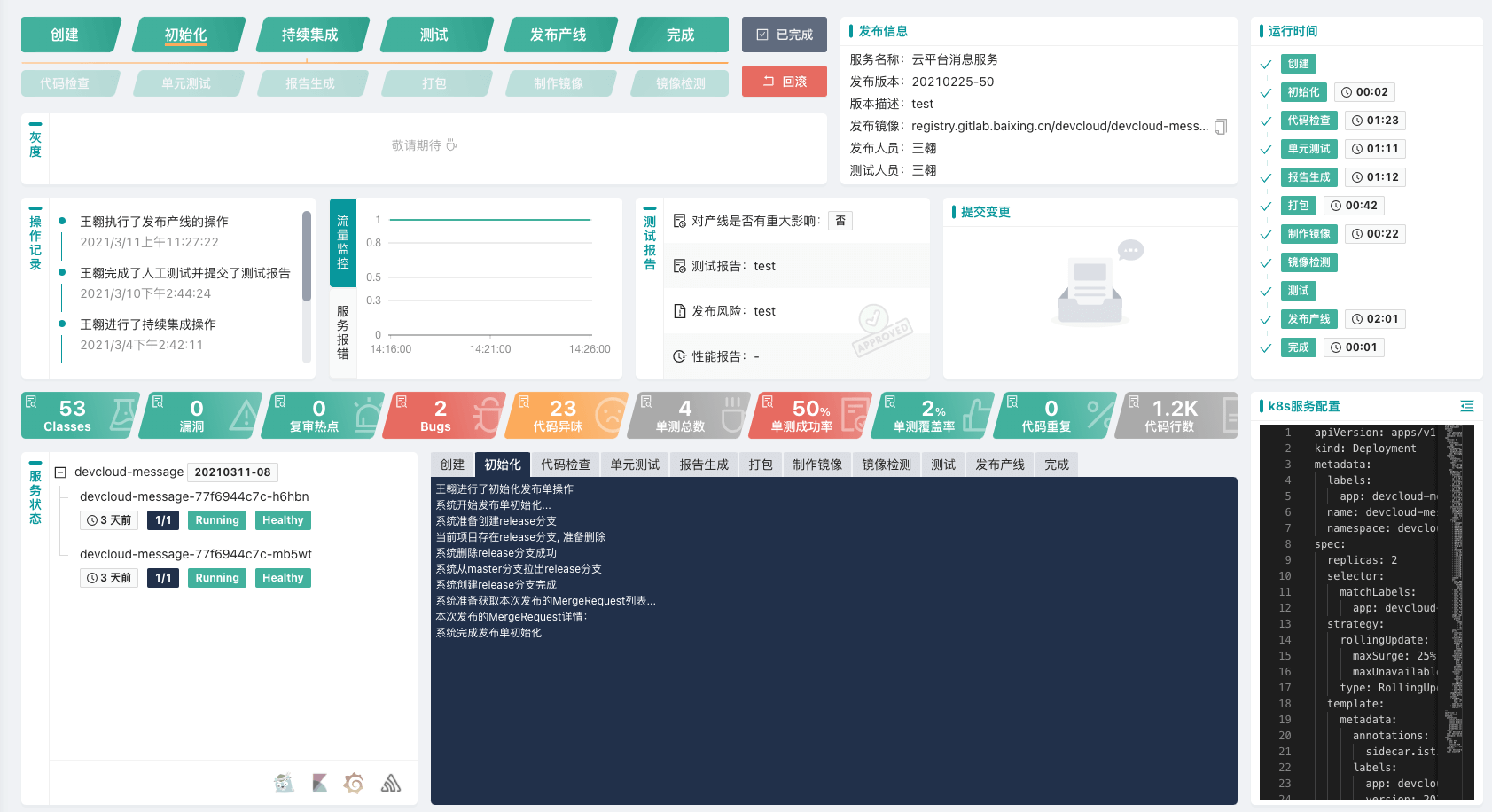Click the clock icon beside 01:23 代码检查
Image resolution: width=1492 pixels, height=812 pixels.
(x=1356, y=121)
